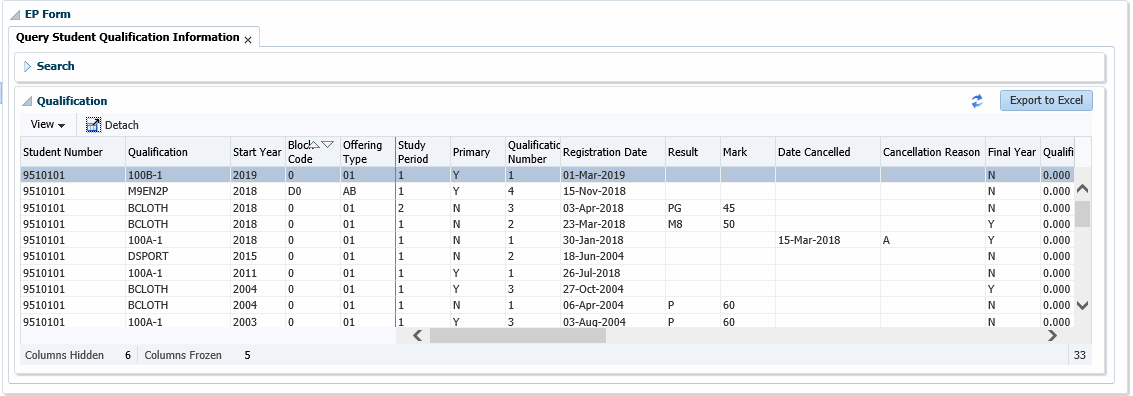
Task: Click Columns Frozen status label
Action: (x=184, y=356)
